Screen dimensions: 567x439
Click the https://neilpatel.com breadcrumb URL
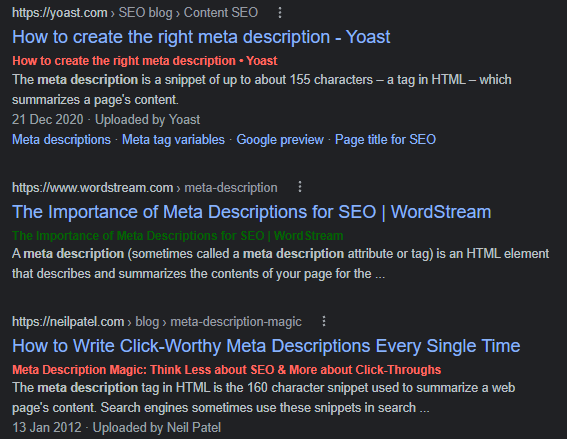tap(68, 322)
